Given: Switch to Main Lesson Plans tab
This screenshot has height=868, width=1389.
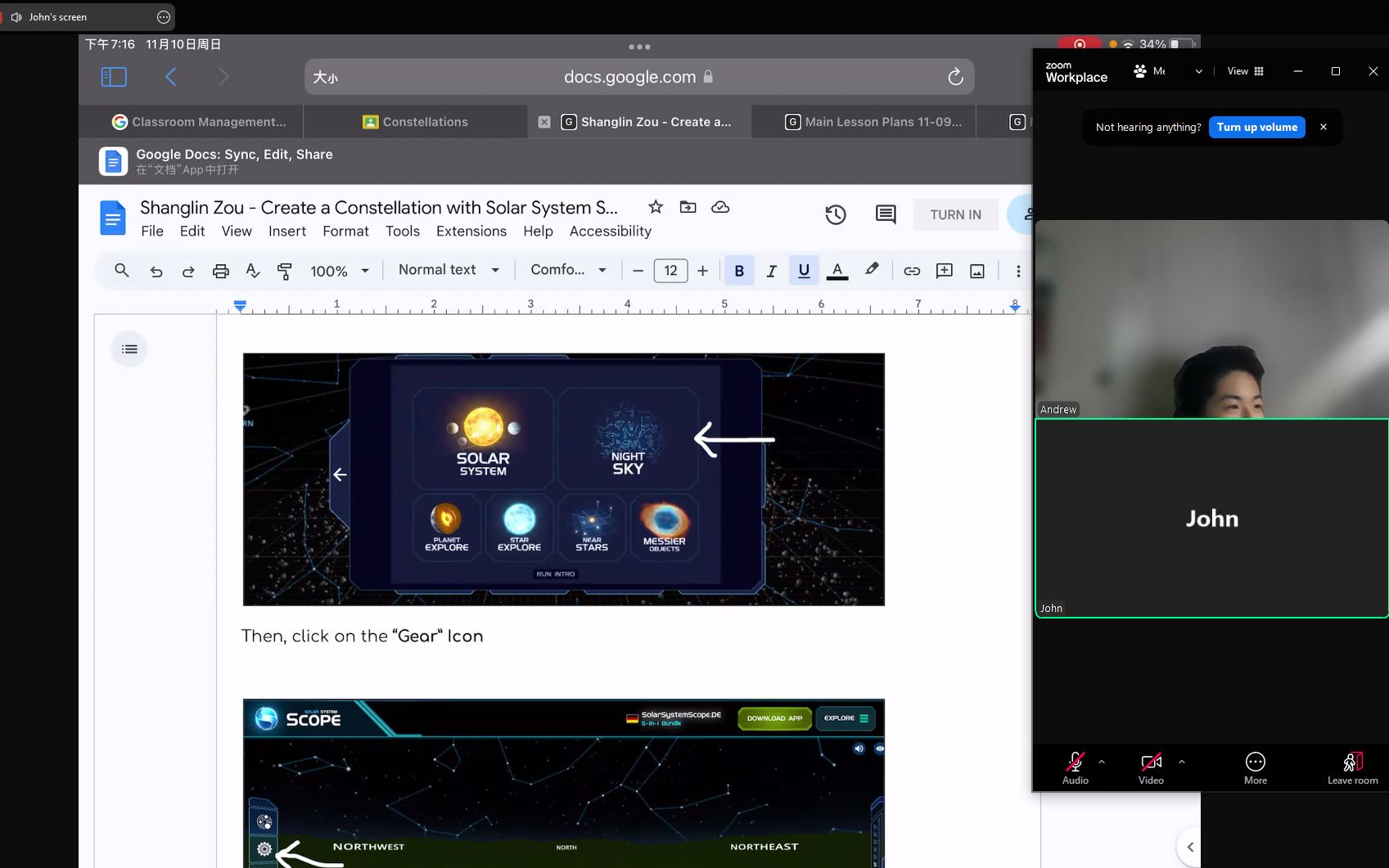Looking at the screenshot, I should click(873, 122).
